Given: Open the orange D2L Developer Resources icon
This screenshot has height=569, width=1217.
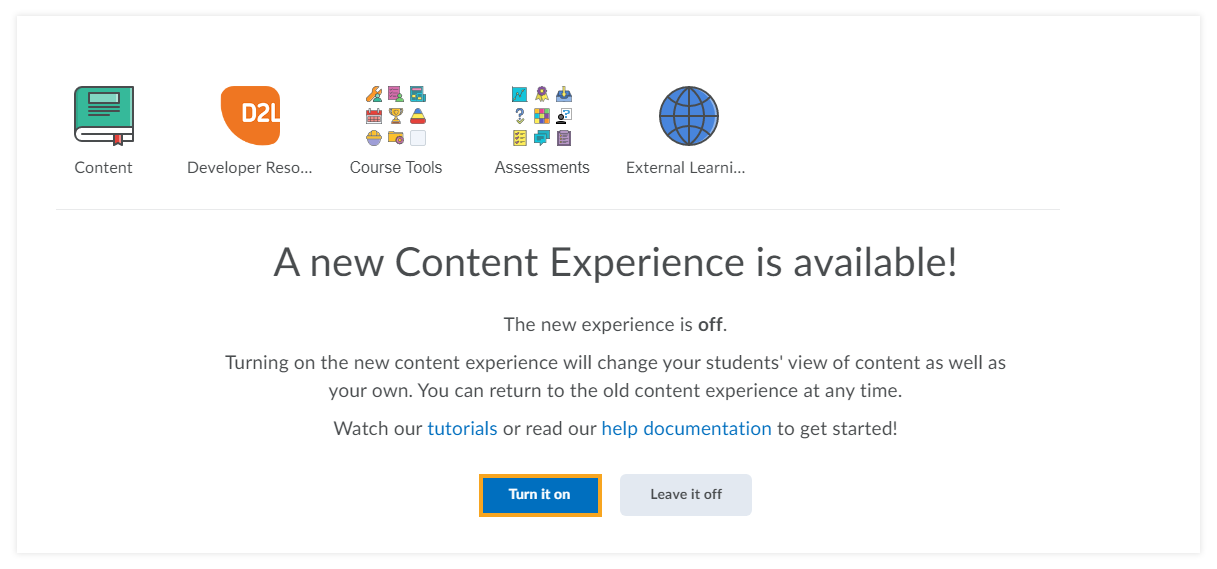Looking at the screenshot, I should pyautogui.click(x=250, y=116).
